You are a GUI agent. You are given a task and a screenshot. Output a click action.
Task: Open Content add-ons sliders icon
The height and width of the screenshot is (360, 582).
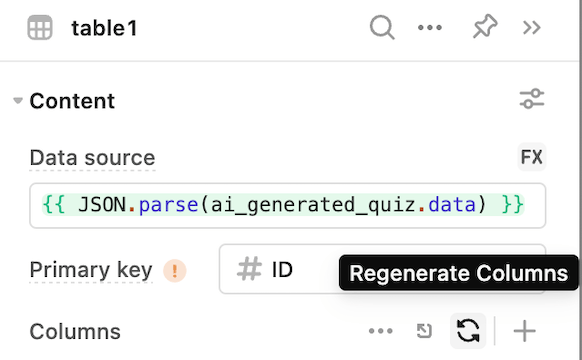(x=532, y=99)
